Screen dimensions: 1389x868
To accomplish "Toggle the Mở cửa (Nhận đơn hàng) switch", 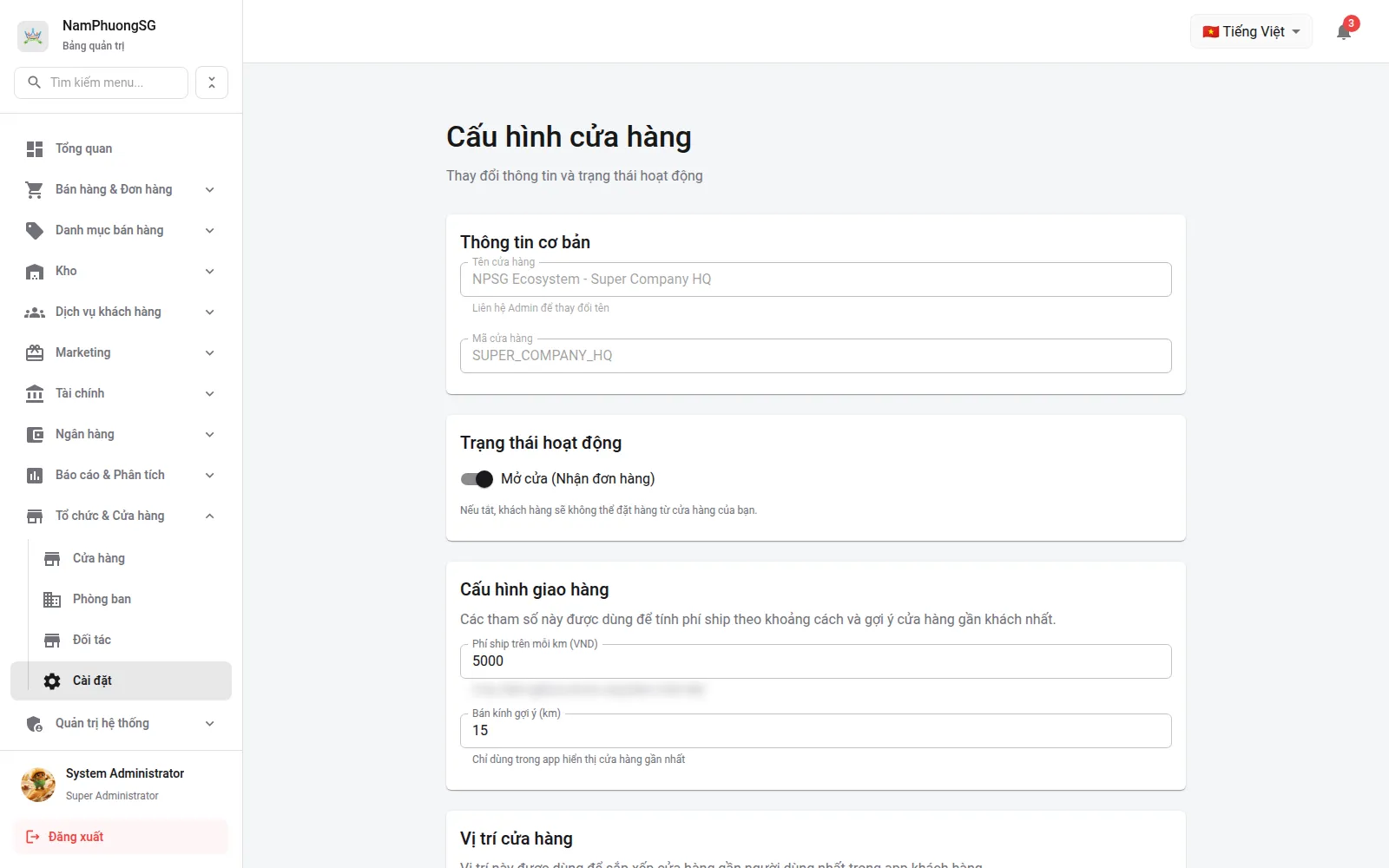I will (477, 479).
